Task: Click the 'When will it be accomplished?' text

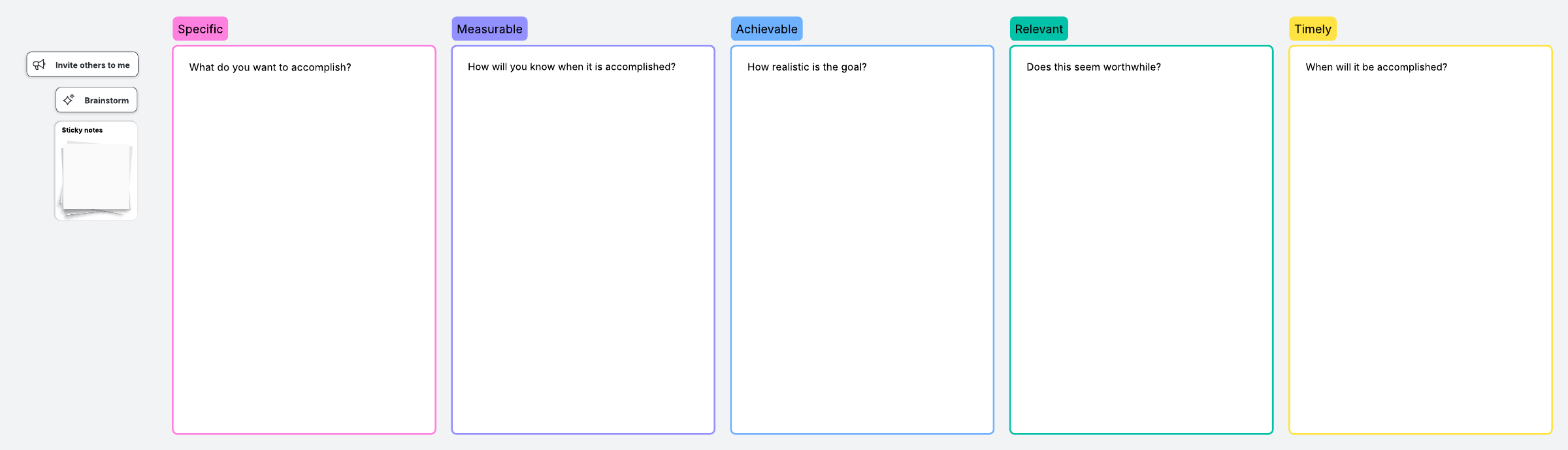Action: pyautogui.click(x=1376, y=67)
